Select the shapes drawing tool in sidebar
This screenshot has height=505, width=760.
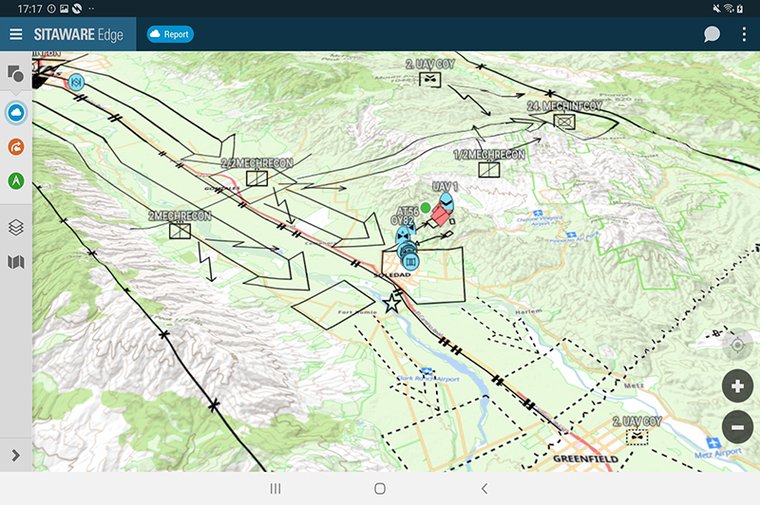coord(16,74)
